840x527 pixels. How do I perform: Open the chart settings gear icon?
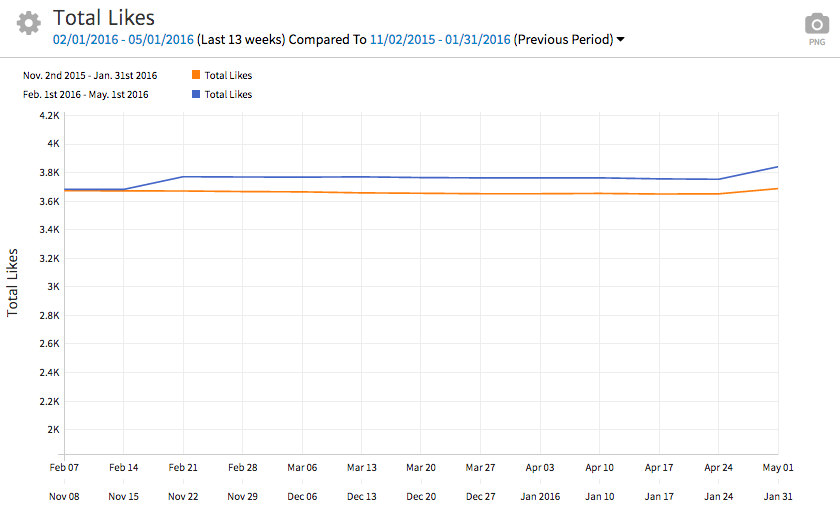pyautogui.click(x=29, y=24)
